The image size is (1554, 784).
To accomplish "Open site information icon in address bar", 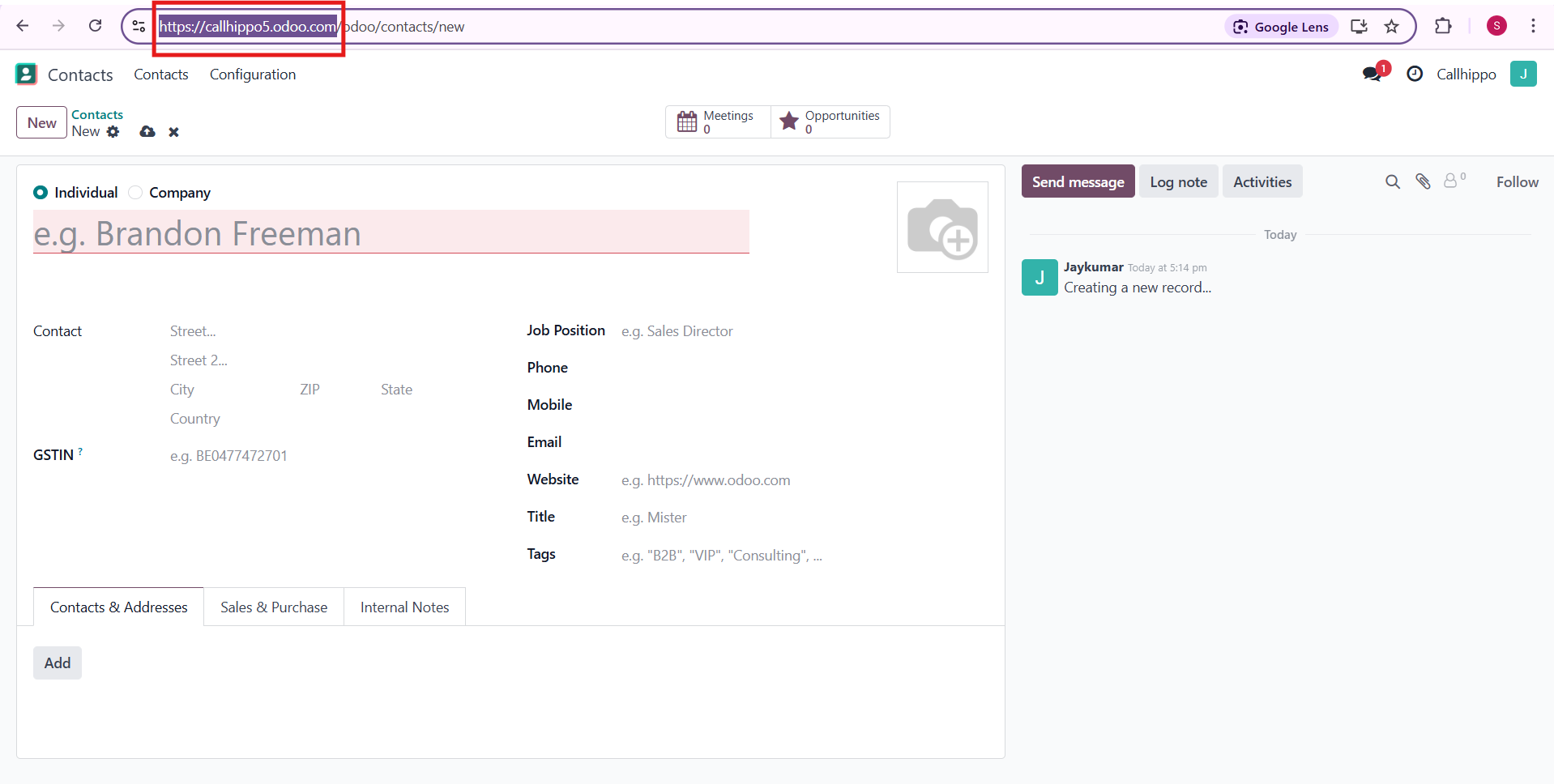I will pyautogui.click(x=139, y=26).
